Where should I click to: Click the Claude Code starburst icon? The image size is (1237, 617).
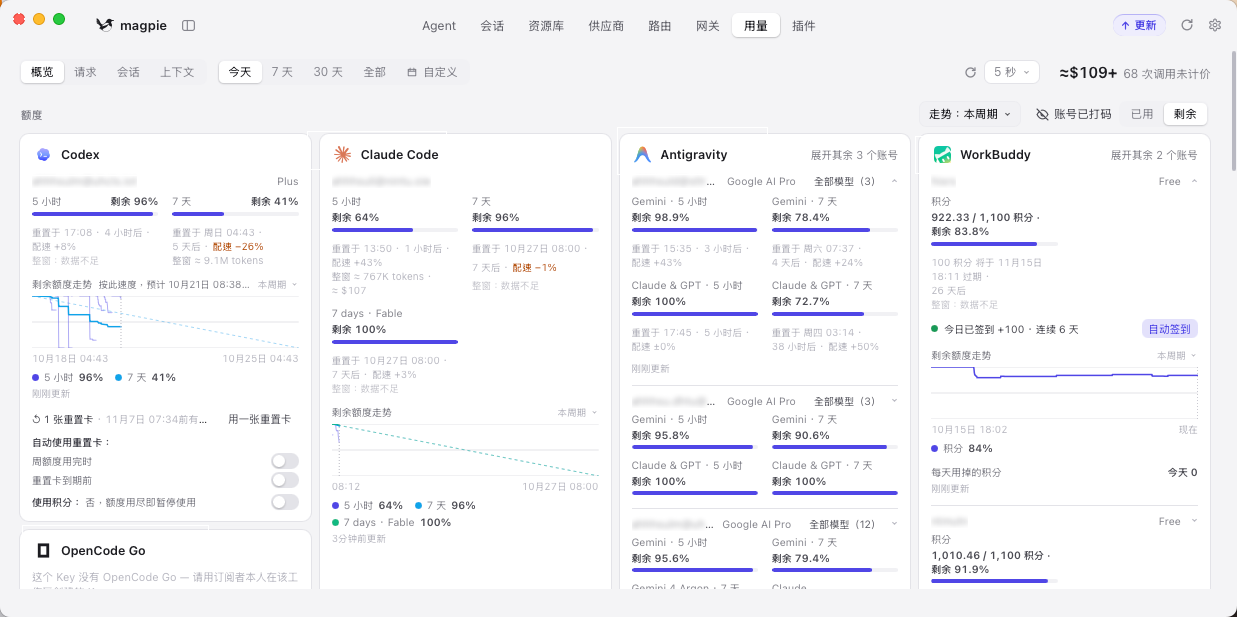pyautogui.click(x=342, y=154)
